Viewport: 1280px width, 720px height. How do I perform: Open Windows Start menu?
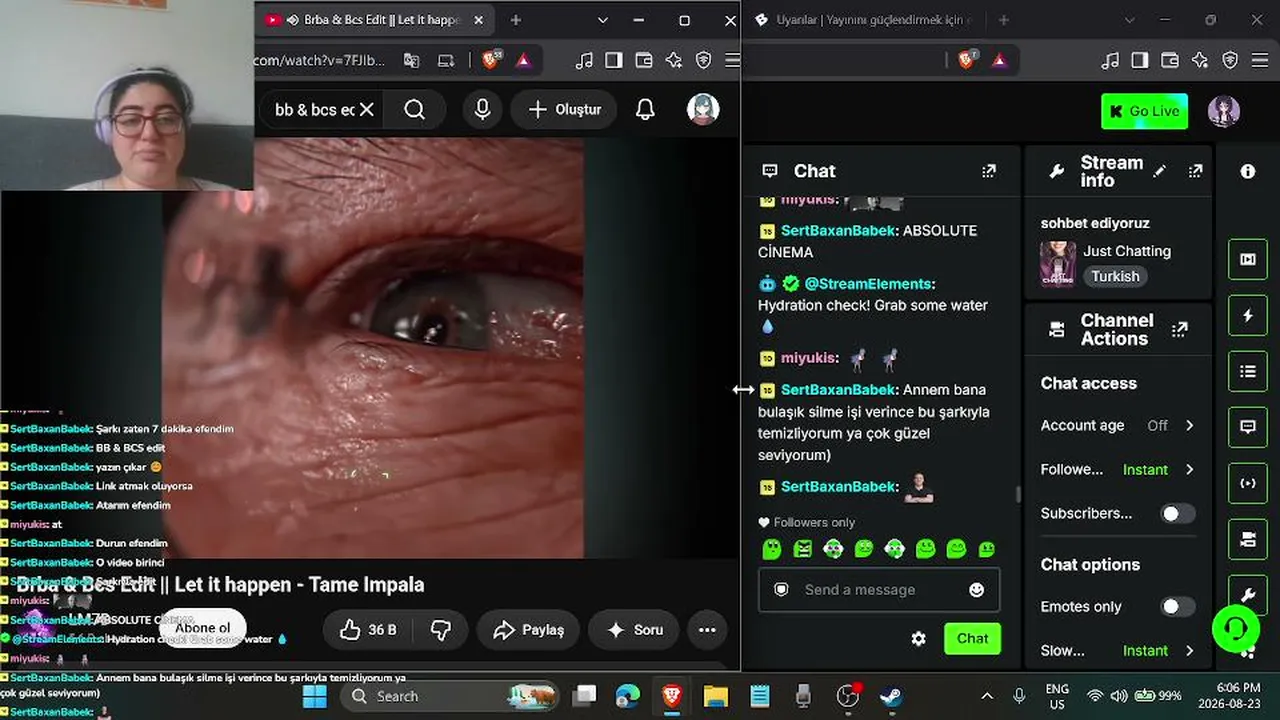[x=315, y=696]
